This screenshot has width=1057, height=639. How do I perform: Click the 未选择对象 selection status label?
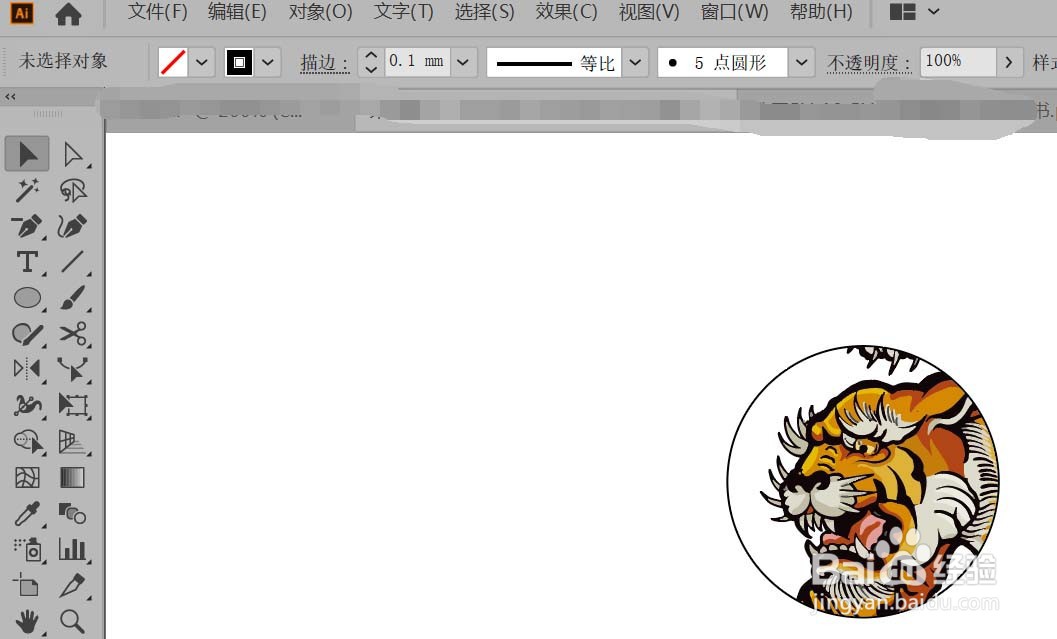click(x=63, y=61)
